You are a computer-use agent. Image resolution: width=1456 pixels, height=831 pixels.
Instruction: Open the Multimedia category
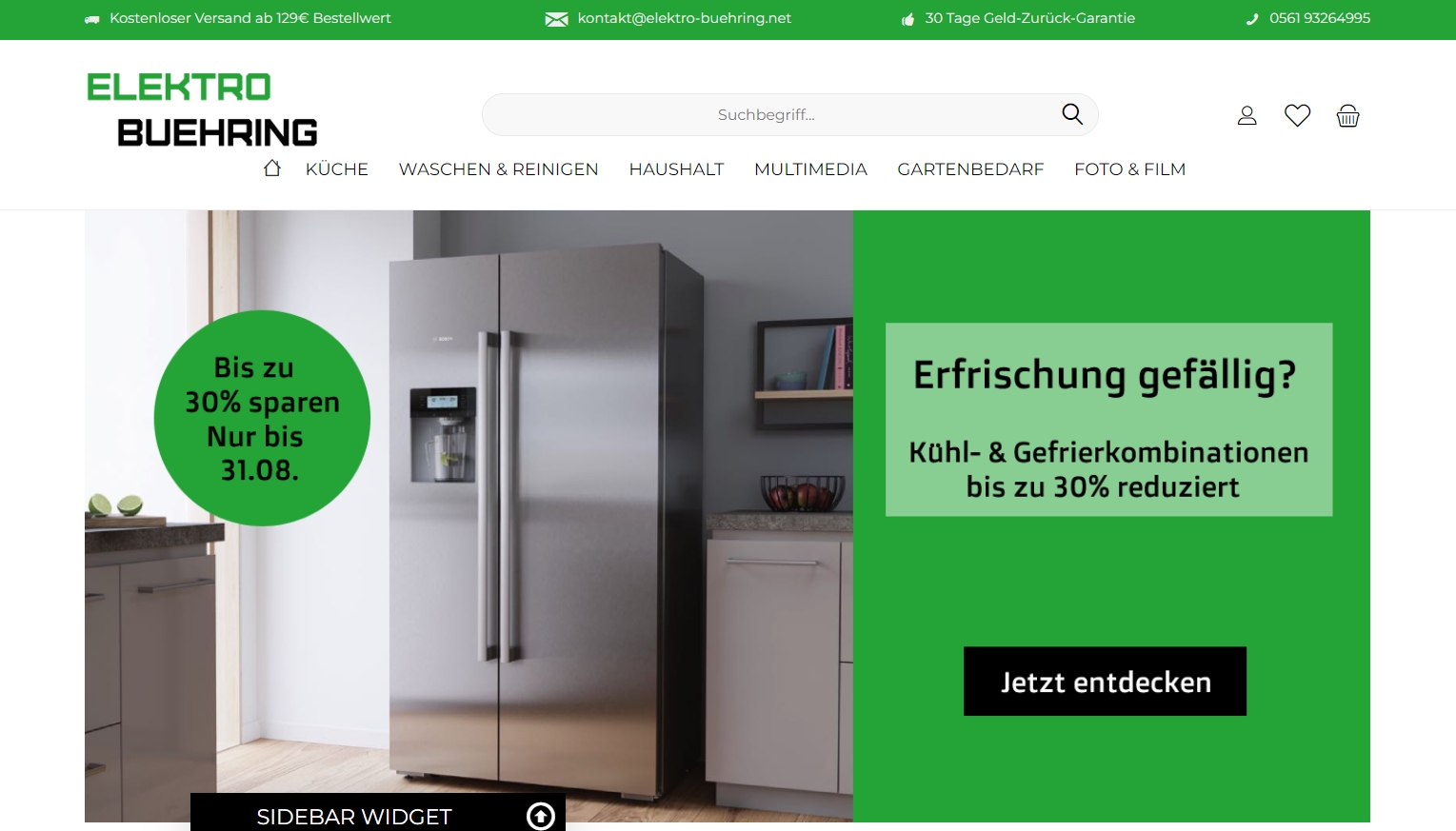tap(810, 169)
